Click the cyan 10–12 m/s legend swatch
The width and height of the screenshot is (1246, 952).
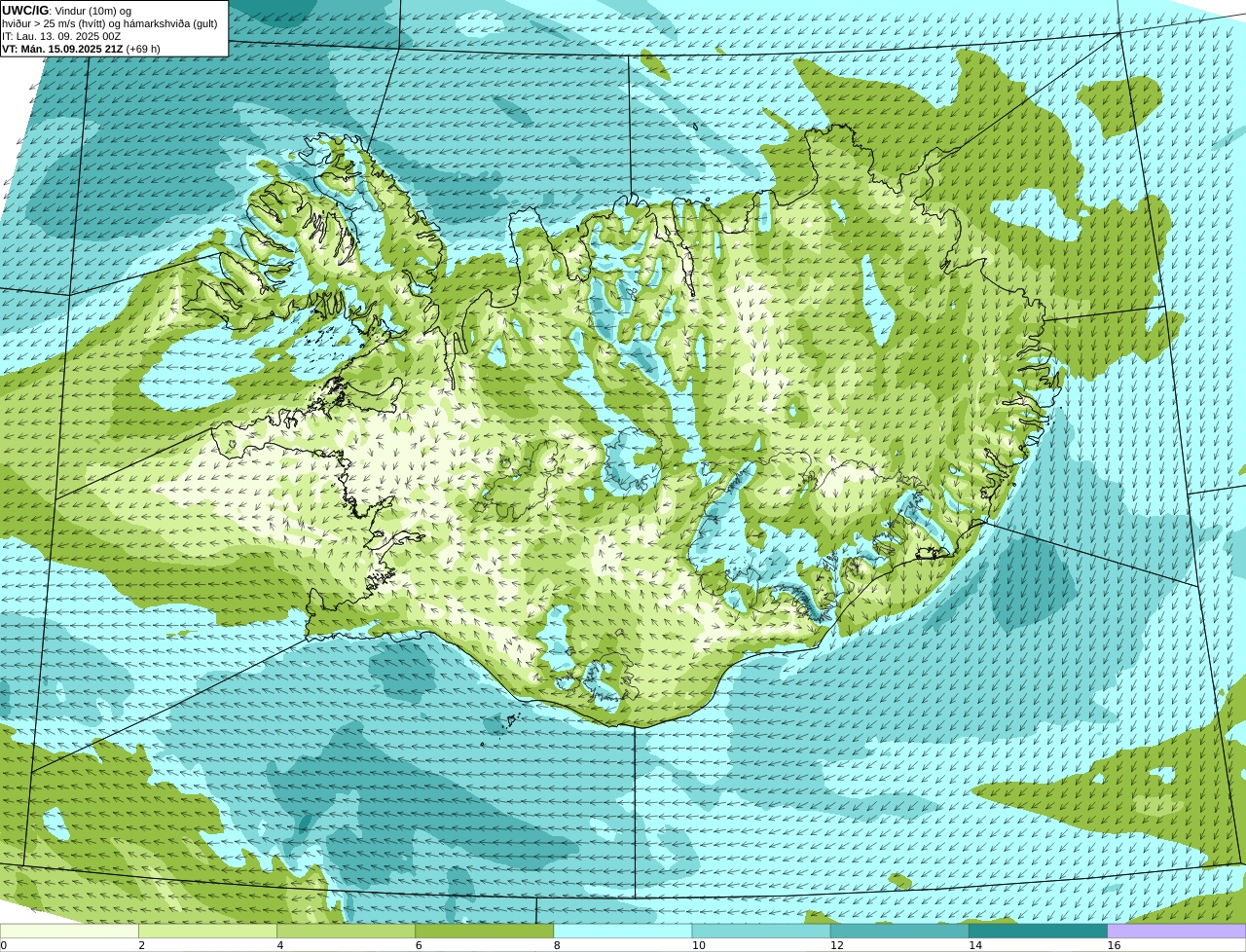pyautogui.click(x=761, y=931)
